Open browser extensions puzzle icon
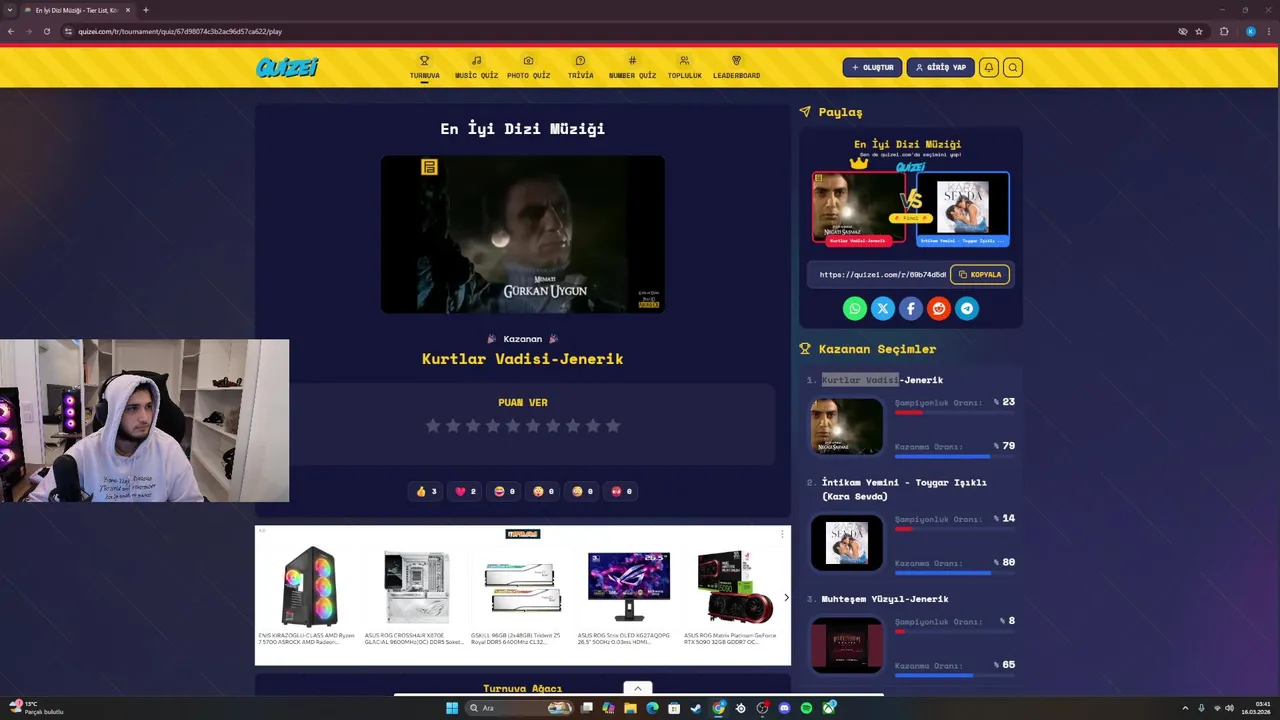The width and height of the screenshot is (1280, 720). [1224, 31]
